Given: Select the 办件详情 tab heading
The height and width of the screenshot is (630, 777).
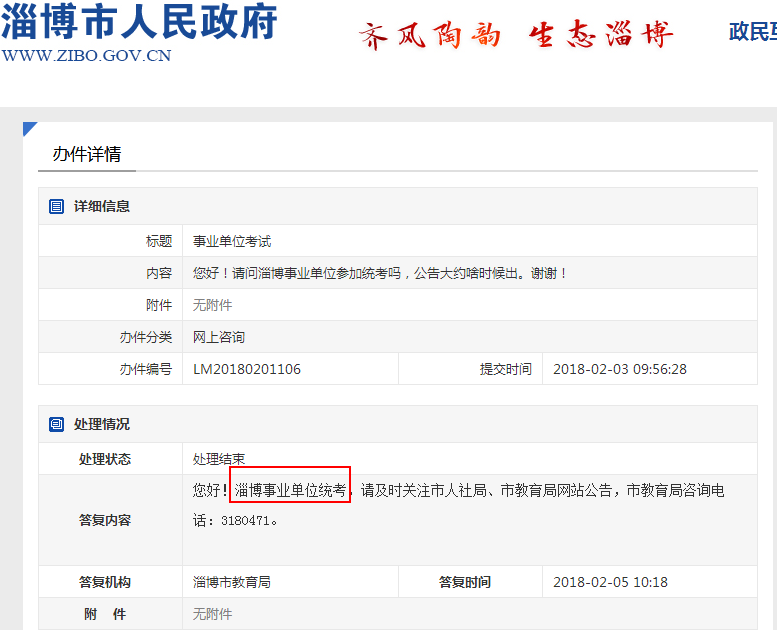Looking at the screenshot, I should pos(87,154).
